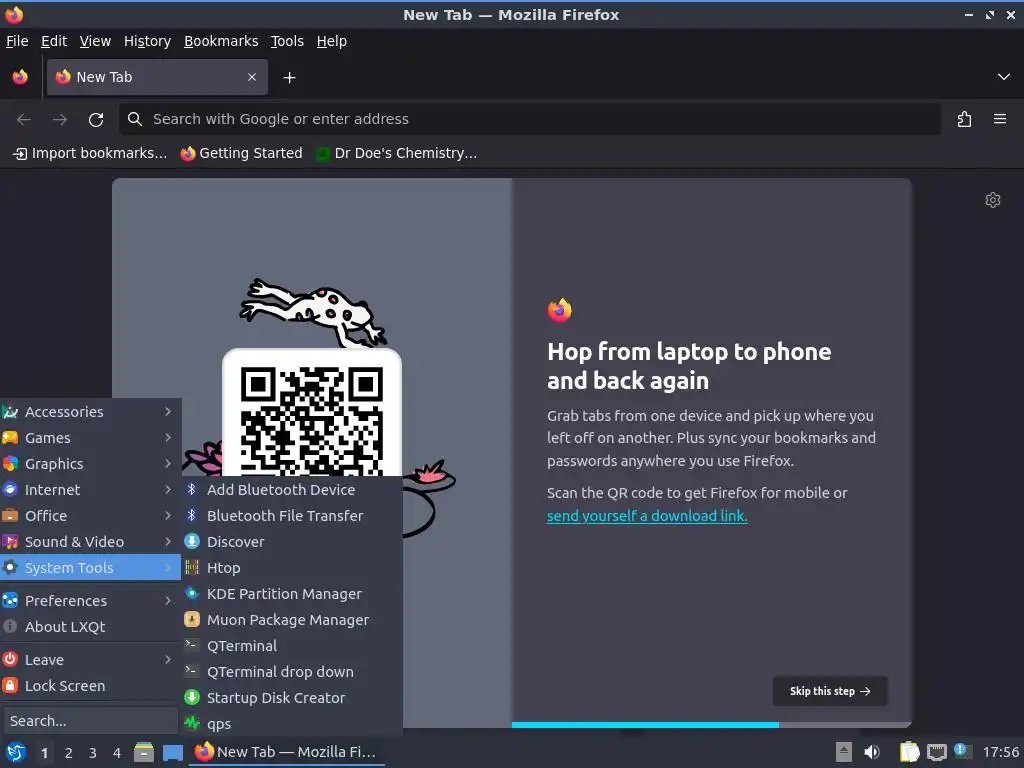Viewport: 1024px width, 768px height.
Task: Launch QTerminal
Action: pyautogui.click(x=292, y=646)
